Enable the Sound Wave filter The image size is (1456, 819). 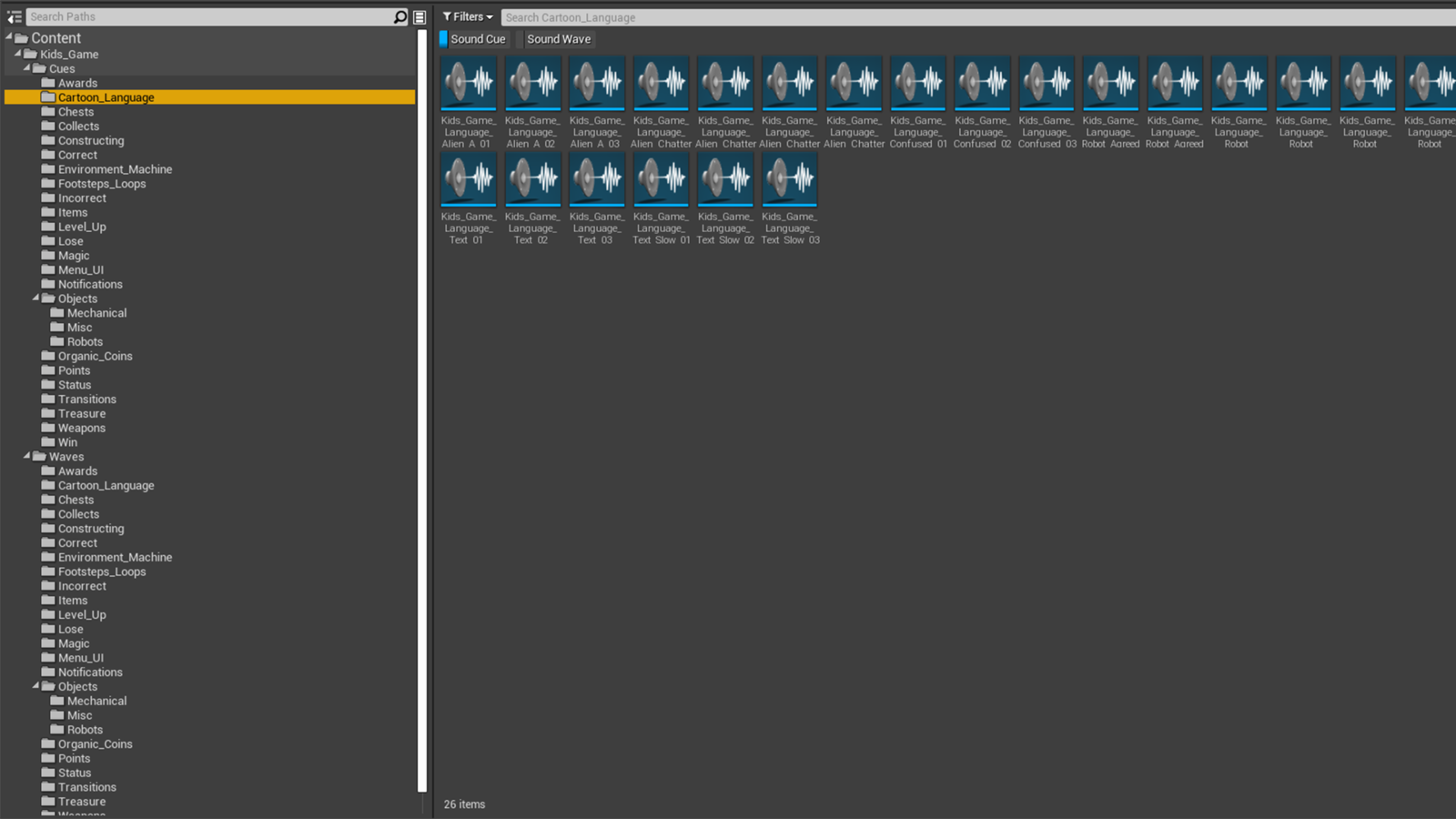tap(558, 39)
